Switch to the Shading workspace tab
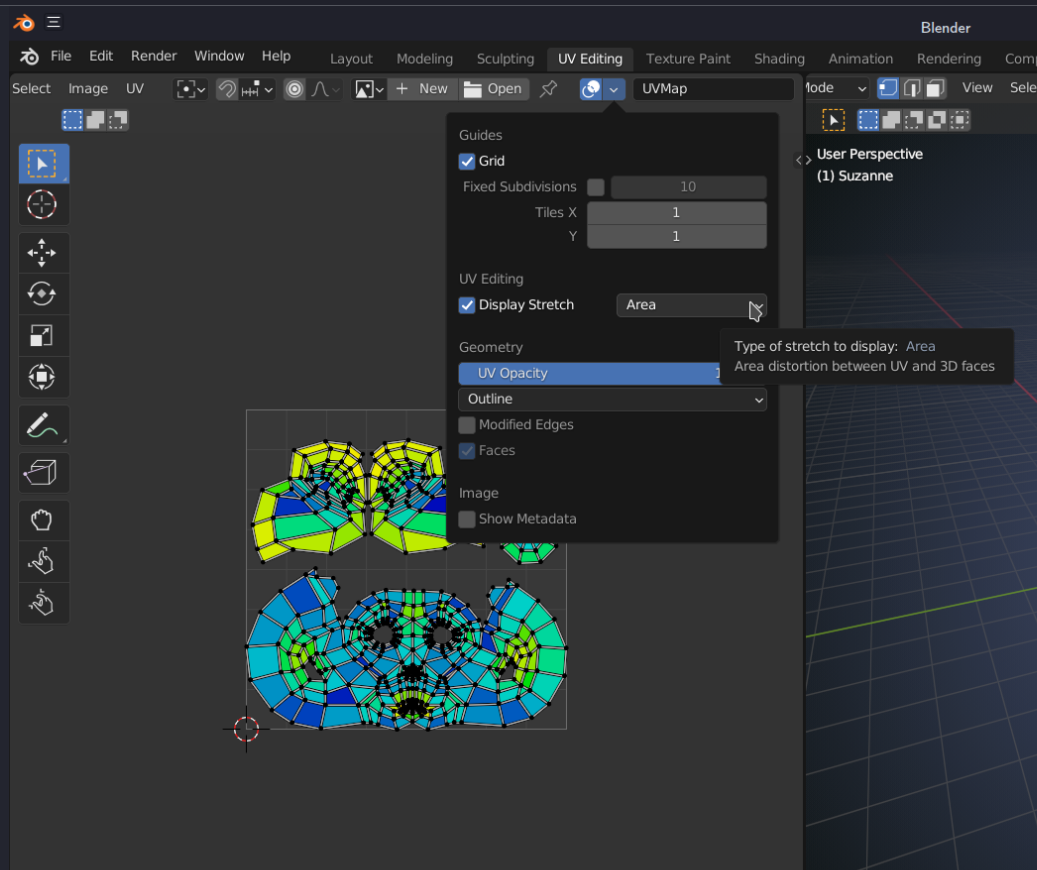The height and width of the screenshot is (870, 1037). (x=779, y=59)
